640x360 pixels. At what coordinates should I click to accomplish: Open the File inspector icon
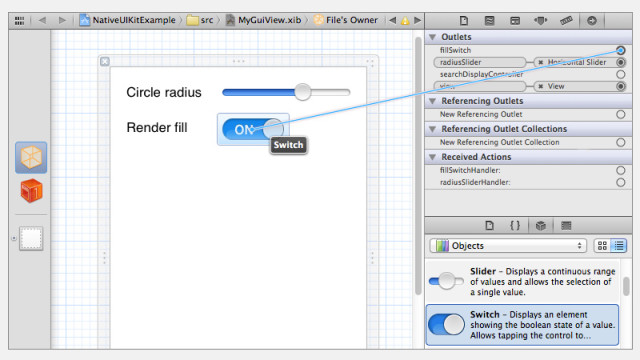pos(464,20)
